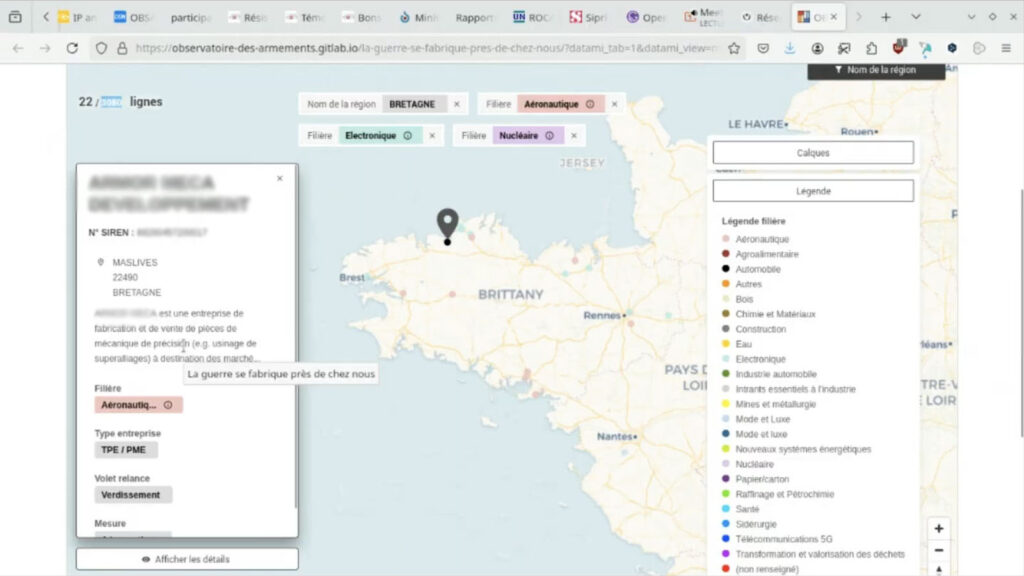Go back to previous page
The width and height of the screenshot is (1024, 576).
(18, 48)
